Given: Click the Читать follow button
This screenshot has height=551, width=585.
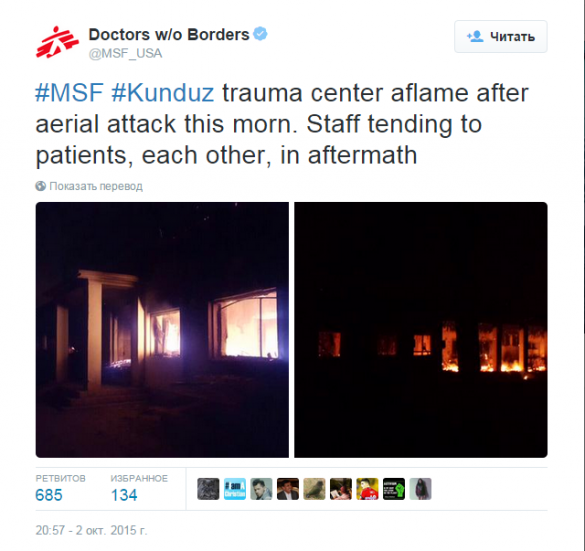Looking at the screenshot, I should pos(501,37).
